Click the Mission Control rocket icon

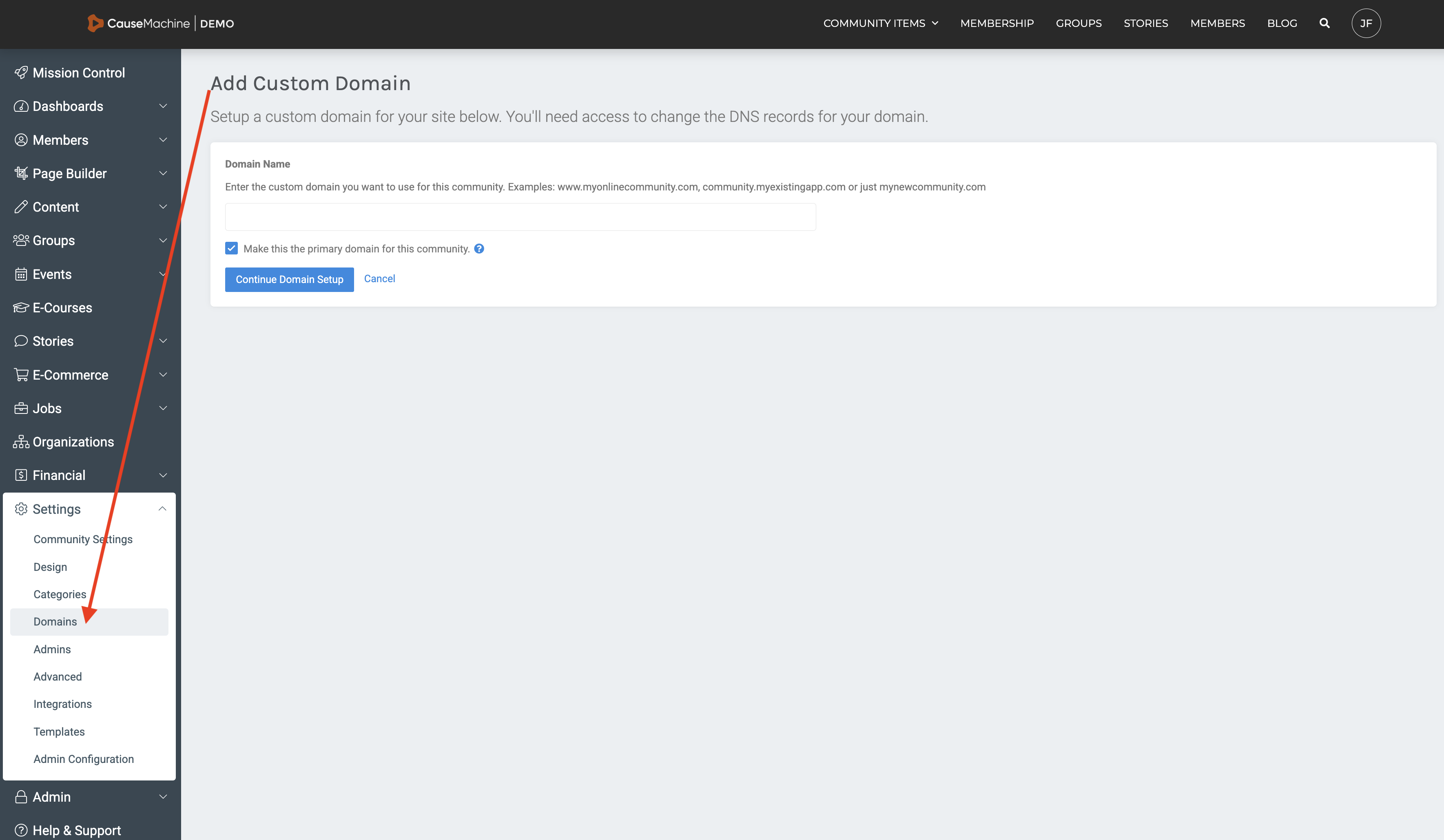click(x=21, y=73)
